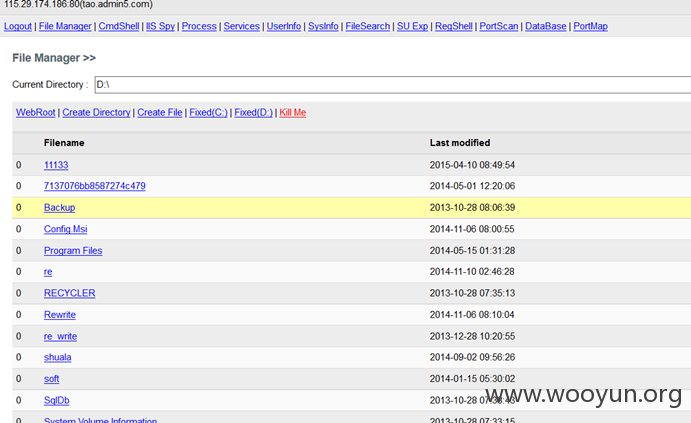The height and width of the screenshot is (423, 691).
Task: Click the Filename column header
Action: [64, 143]
